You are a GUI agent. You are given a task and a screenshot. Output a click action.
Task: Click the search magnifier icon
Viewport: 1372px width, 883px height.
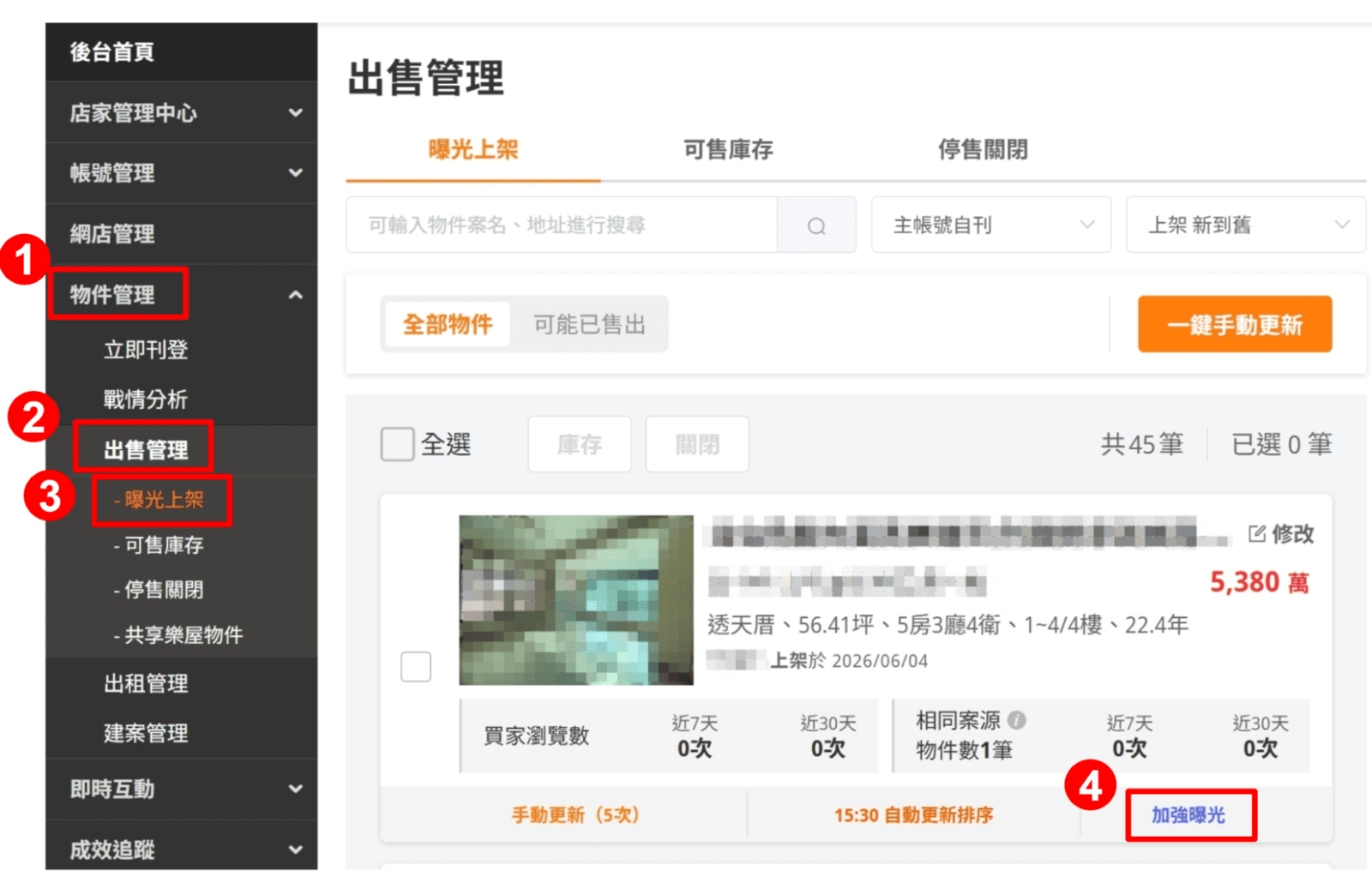(x=816, y=225)
